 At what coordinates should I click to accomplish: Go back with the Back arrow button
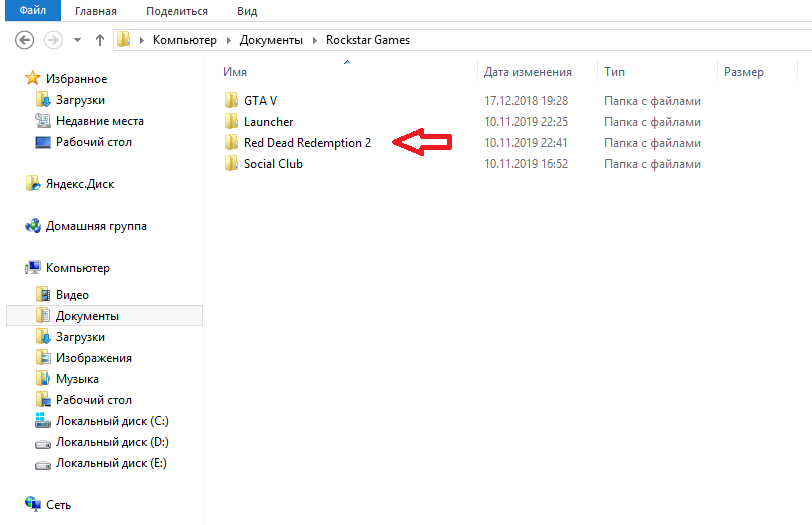[24, 40]
